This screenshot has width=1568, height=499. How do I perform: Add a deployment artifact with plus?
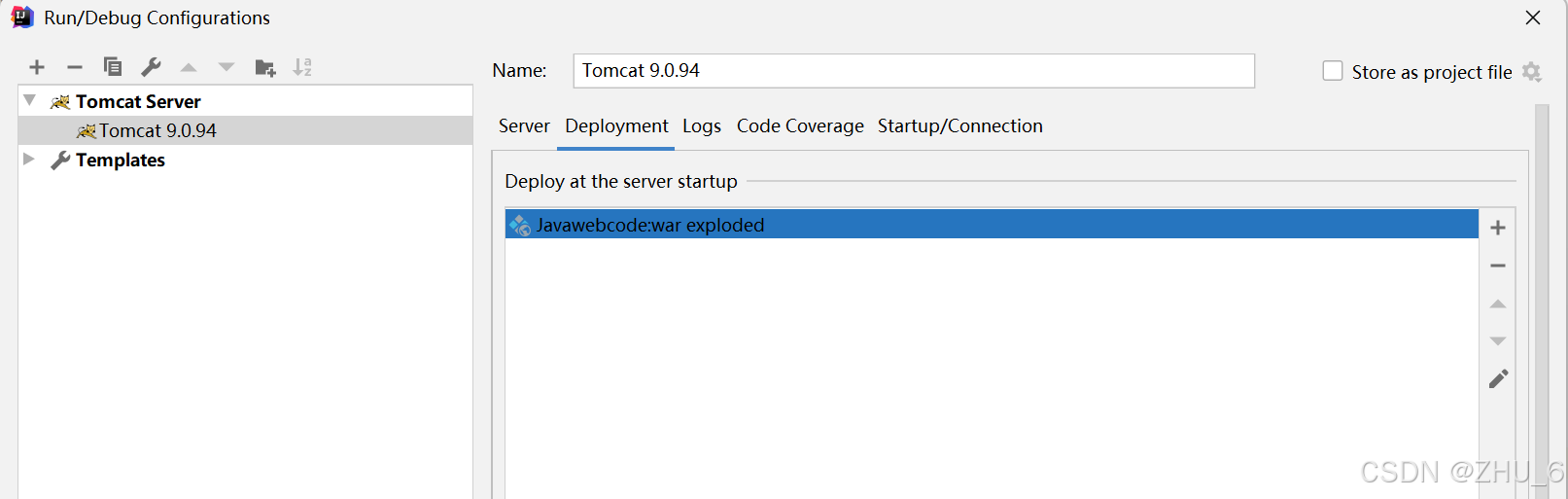1498,228
